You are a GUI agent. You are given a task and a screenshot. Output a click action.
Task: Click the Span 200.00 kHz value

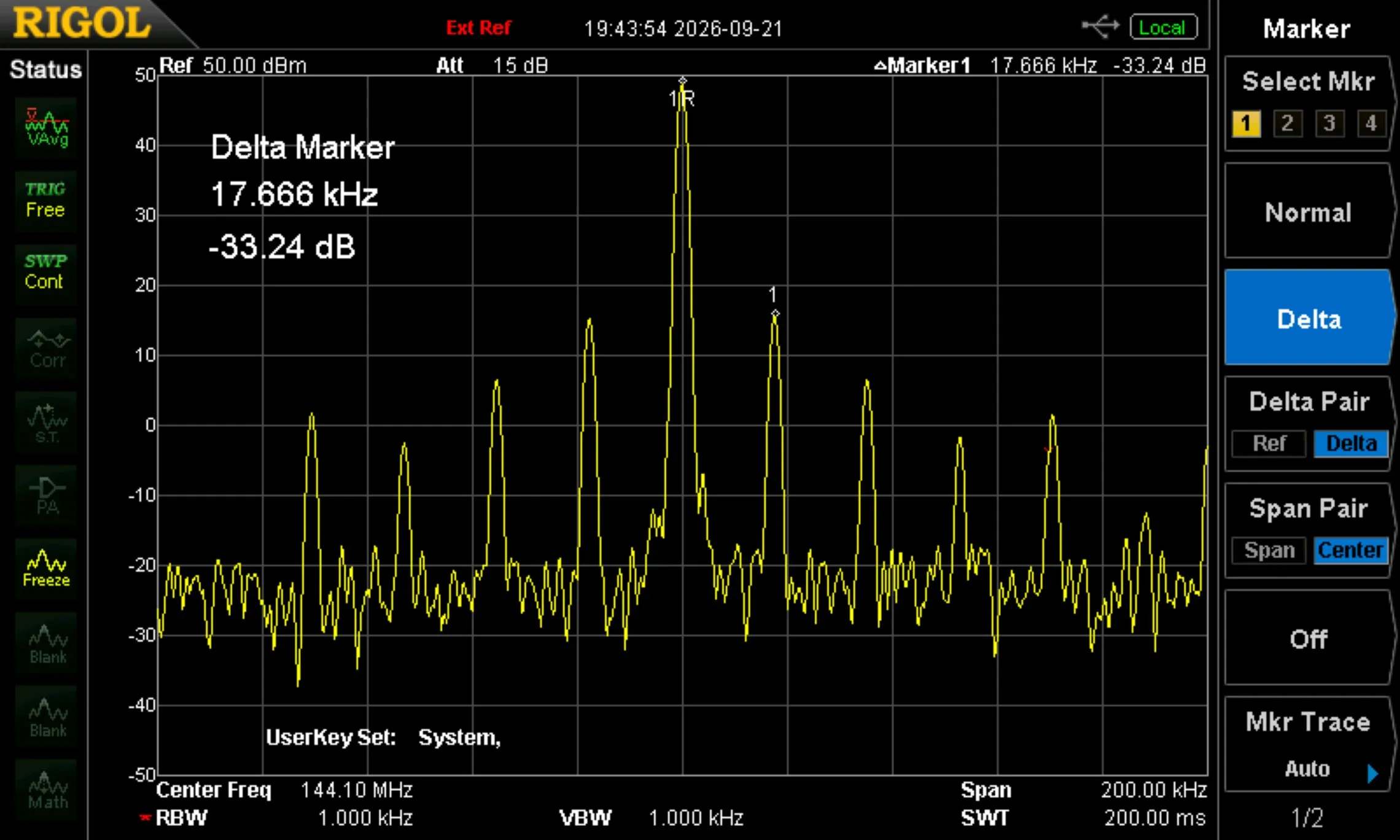(x=1154, y=790)
